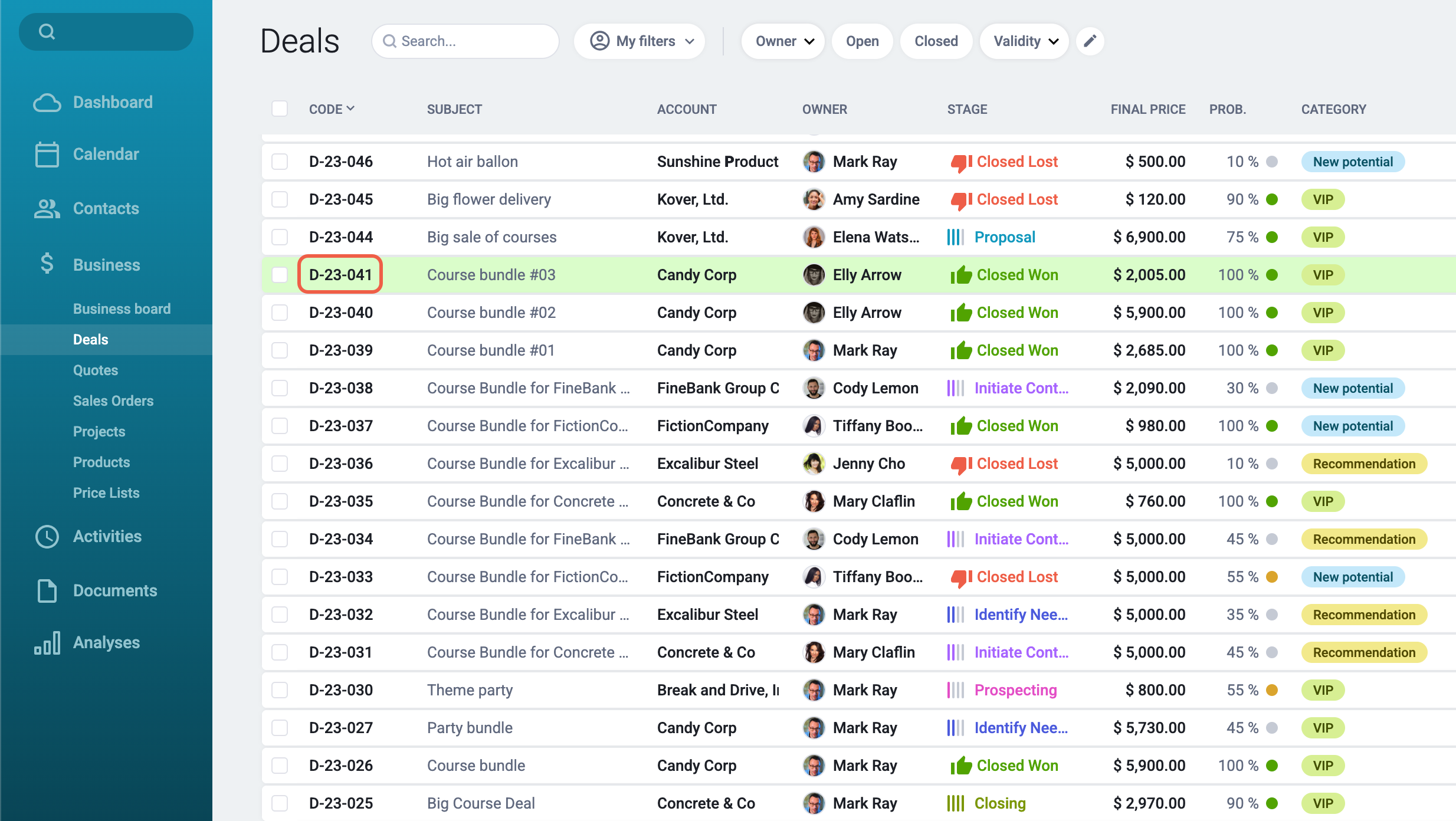Expand the Owner filter dropdown
This screenshot has height=821, width=1456.
(783, 41)
